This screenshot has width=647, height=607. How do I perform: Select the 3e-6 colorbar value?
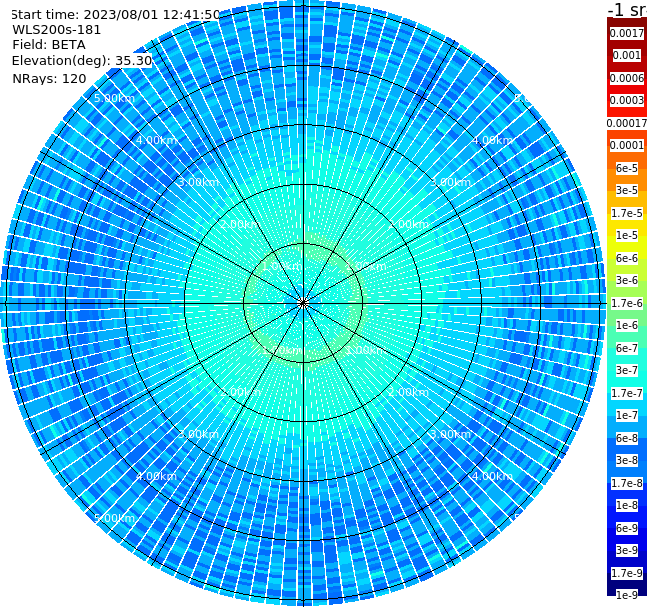pyautogui.click(x=627, y=280)
